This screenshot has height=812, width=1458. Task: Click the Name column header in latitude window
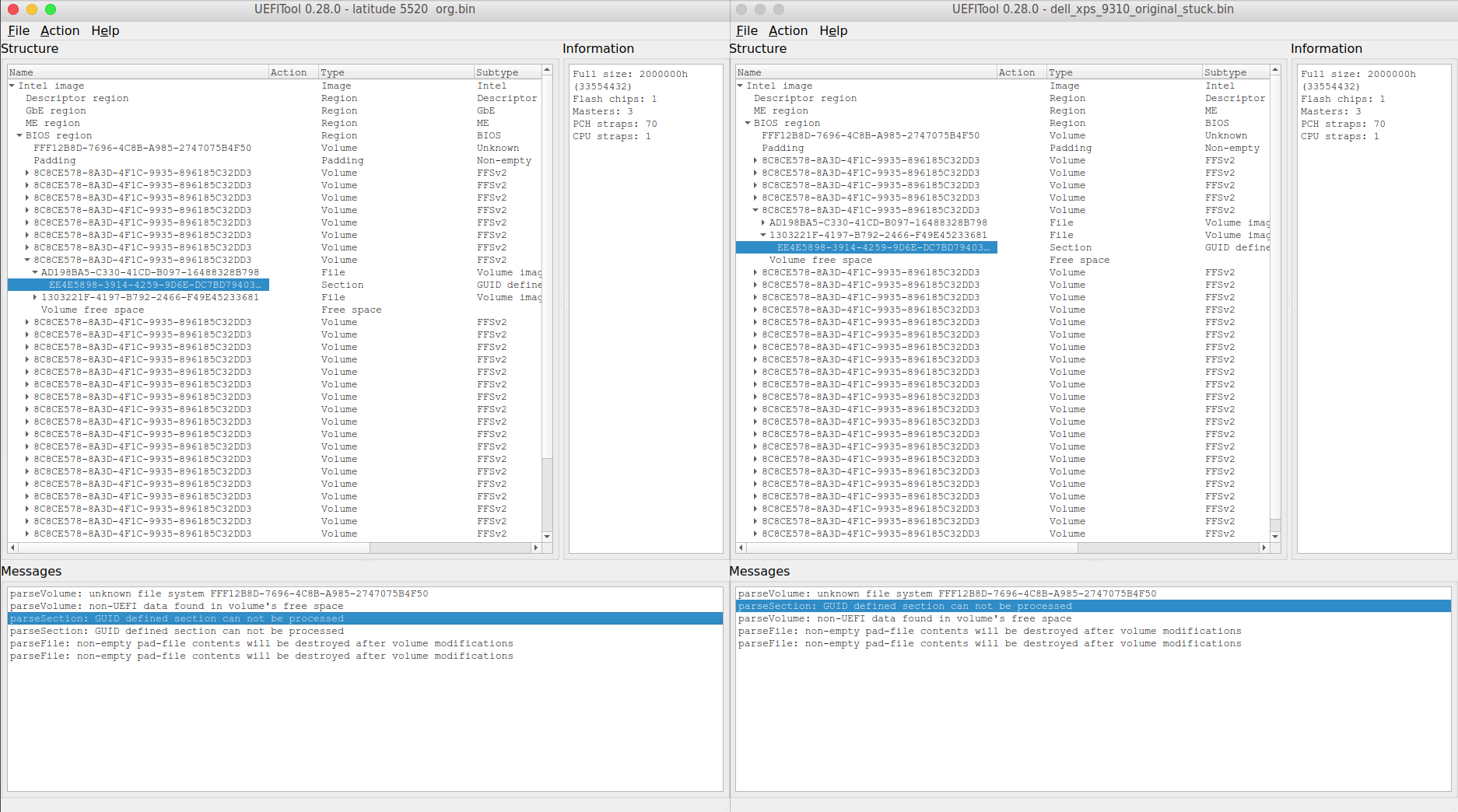click(x=138, y=72)
